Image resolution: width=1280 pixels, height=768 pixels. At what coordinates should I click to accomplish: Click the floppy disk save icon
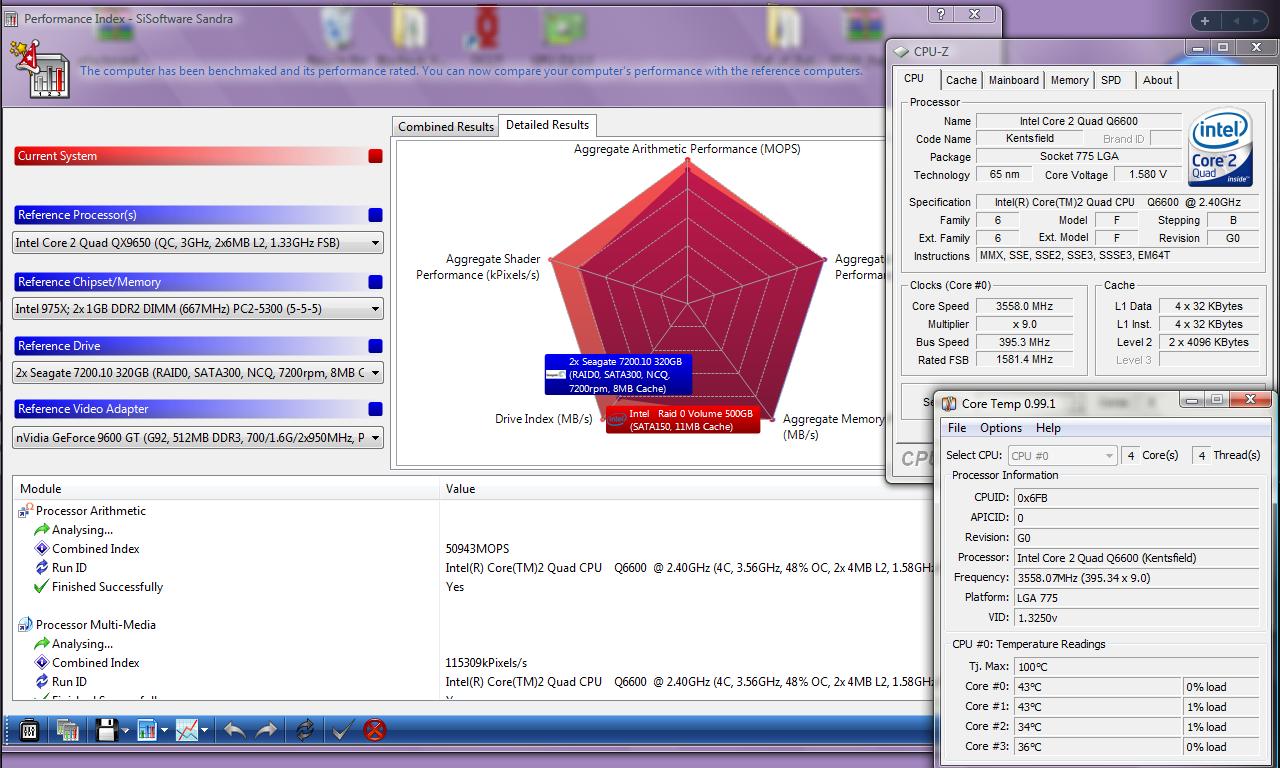click(x=107, y=730)
